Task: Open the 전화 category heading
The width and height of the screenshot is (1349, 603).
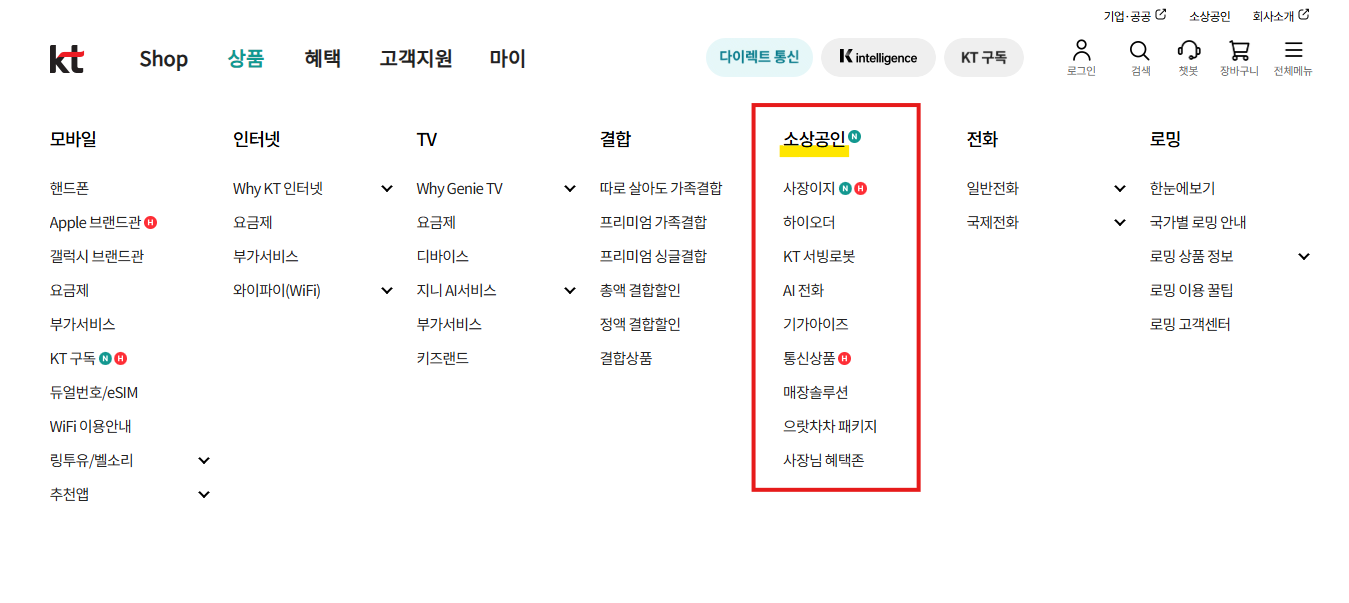Action: [983, 140]
